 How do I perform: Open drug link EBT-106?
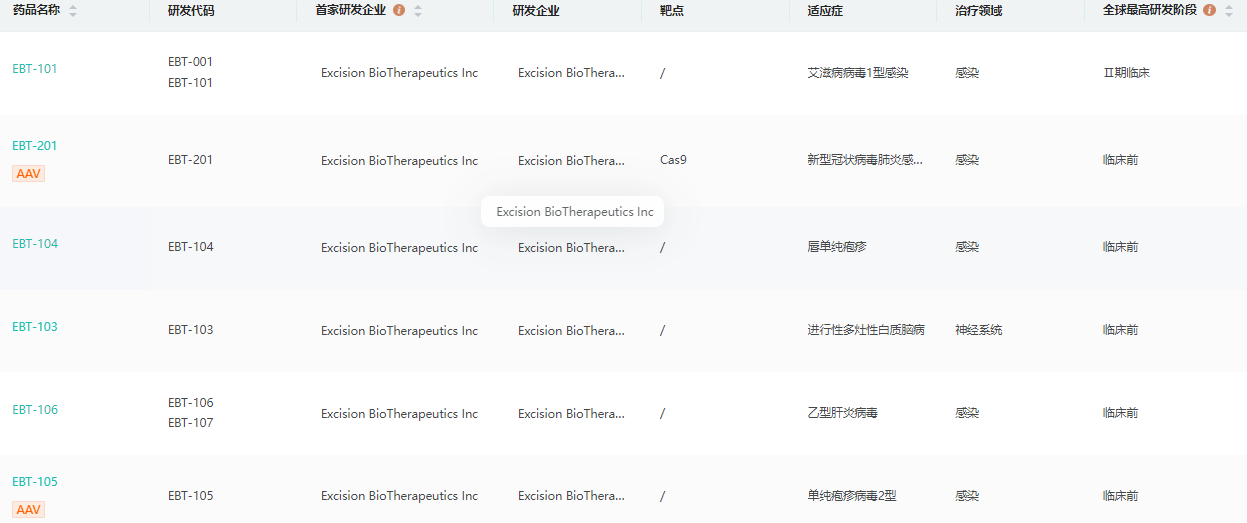click(35, 410)
